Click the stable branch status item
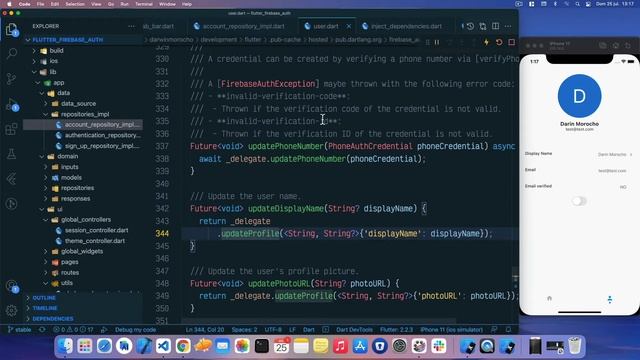 click(20, 330)
